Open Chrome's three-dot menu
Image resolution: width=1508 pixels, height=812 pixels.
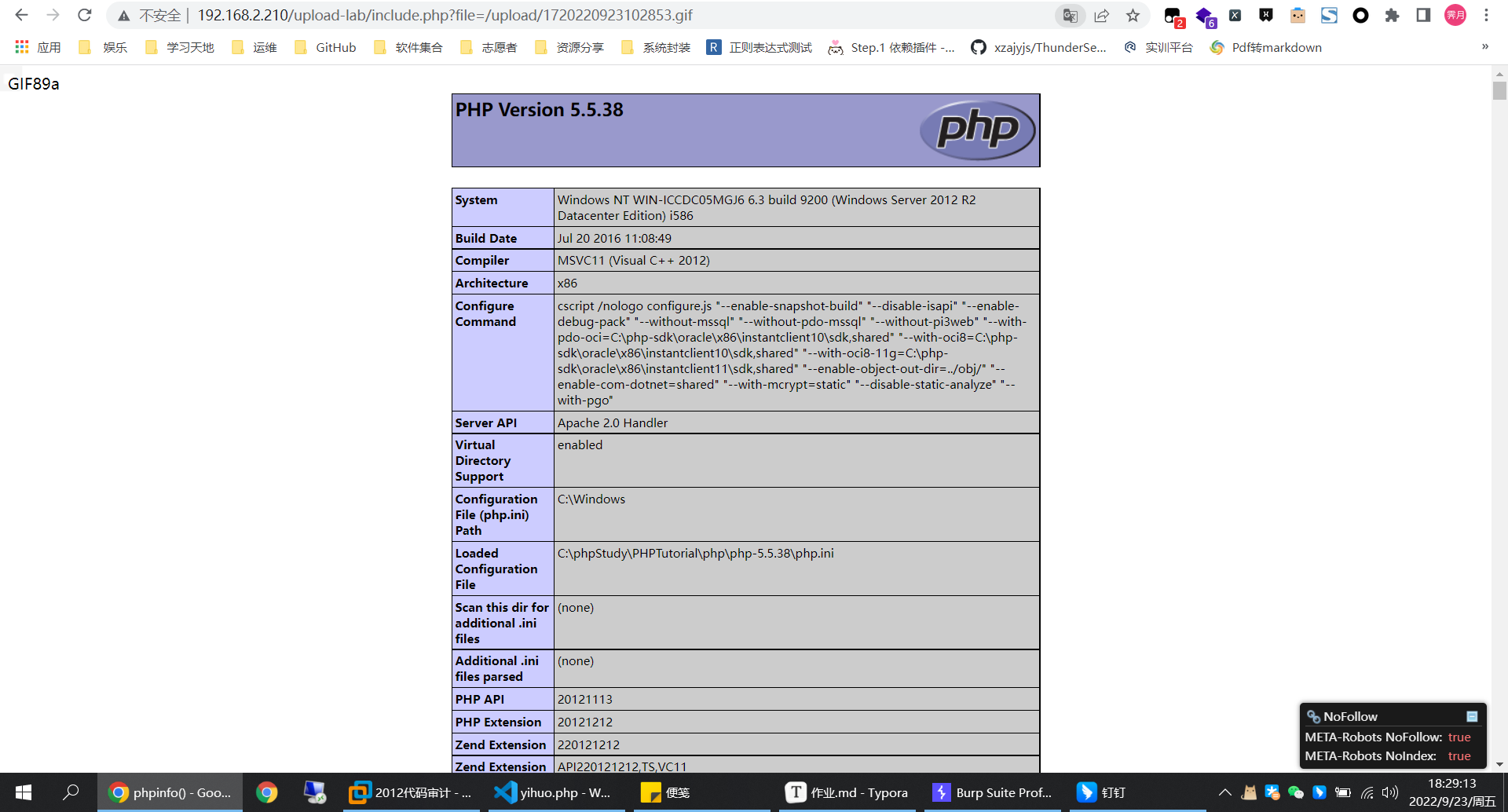coord(1486,16)
